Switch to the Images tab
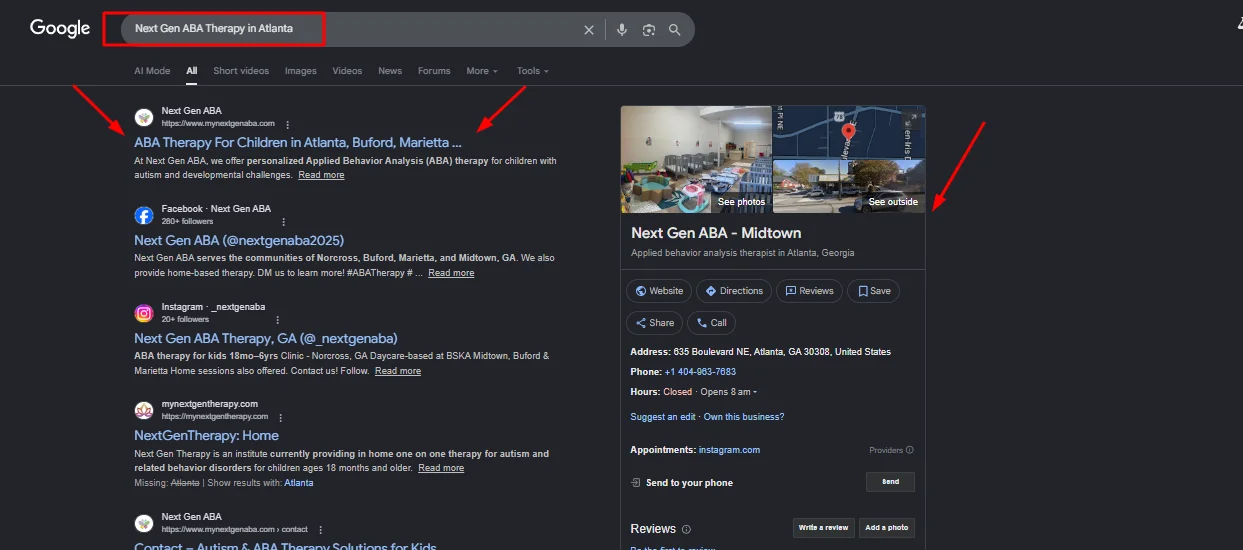Image resolution: width=1243 pixels, height=550 pixels. click(x=300, y=71)
